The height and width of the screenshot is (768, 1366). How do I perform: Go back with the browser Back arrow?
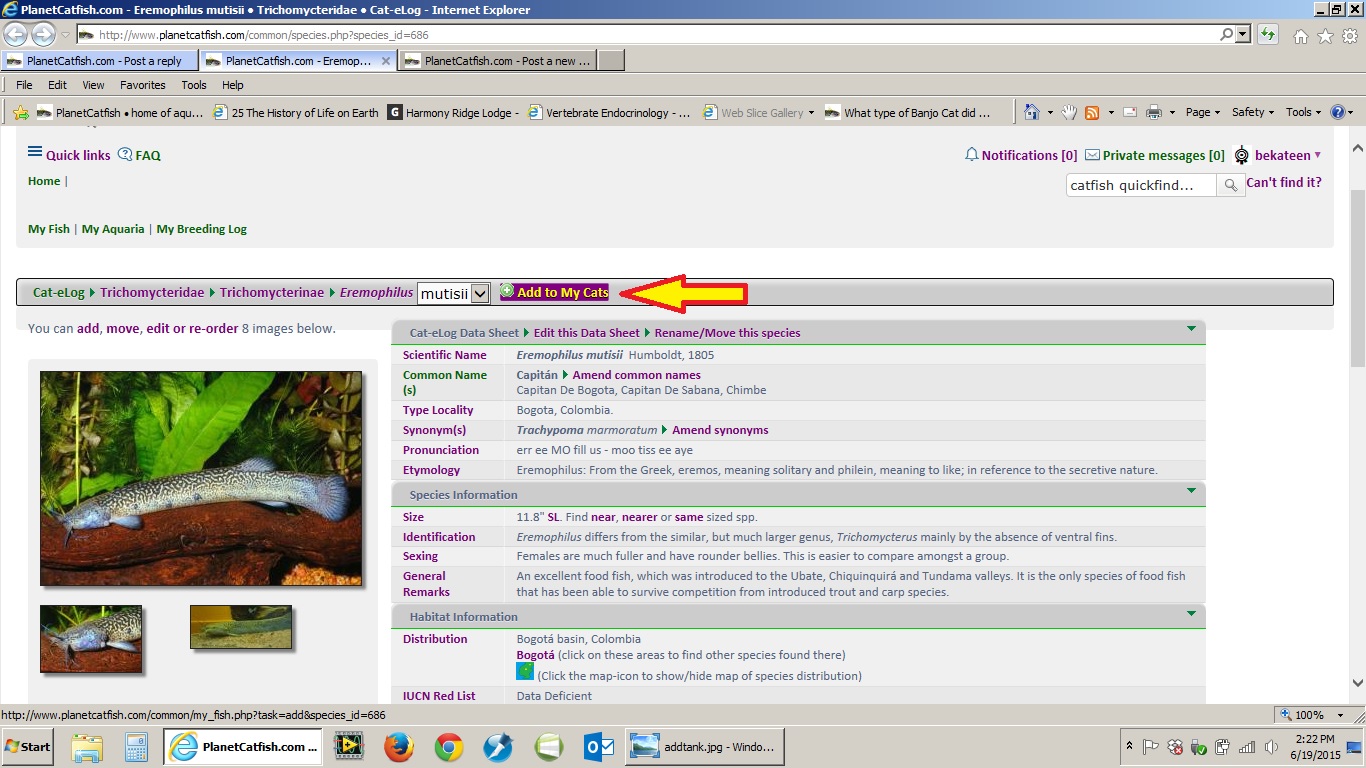[x=16, y=34]
